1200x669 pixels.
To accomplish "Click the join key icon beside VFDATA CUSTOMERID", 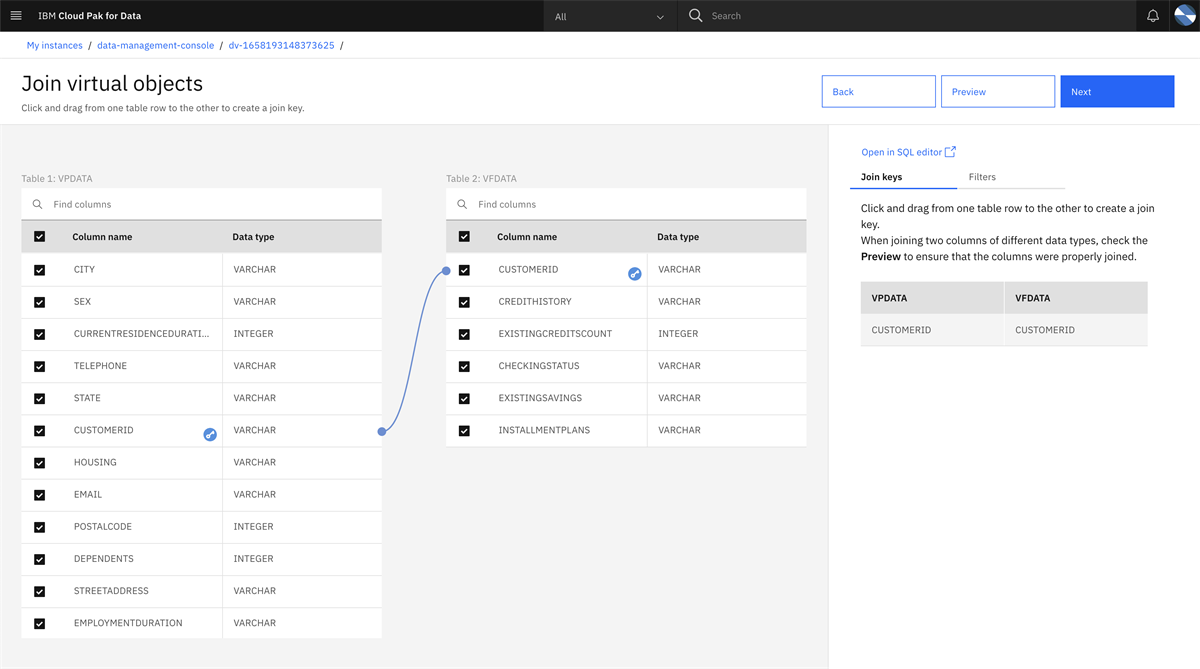I will coord(634,273).
